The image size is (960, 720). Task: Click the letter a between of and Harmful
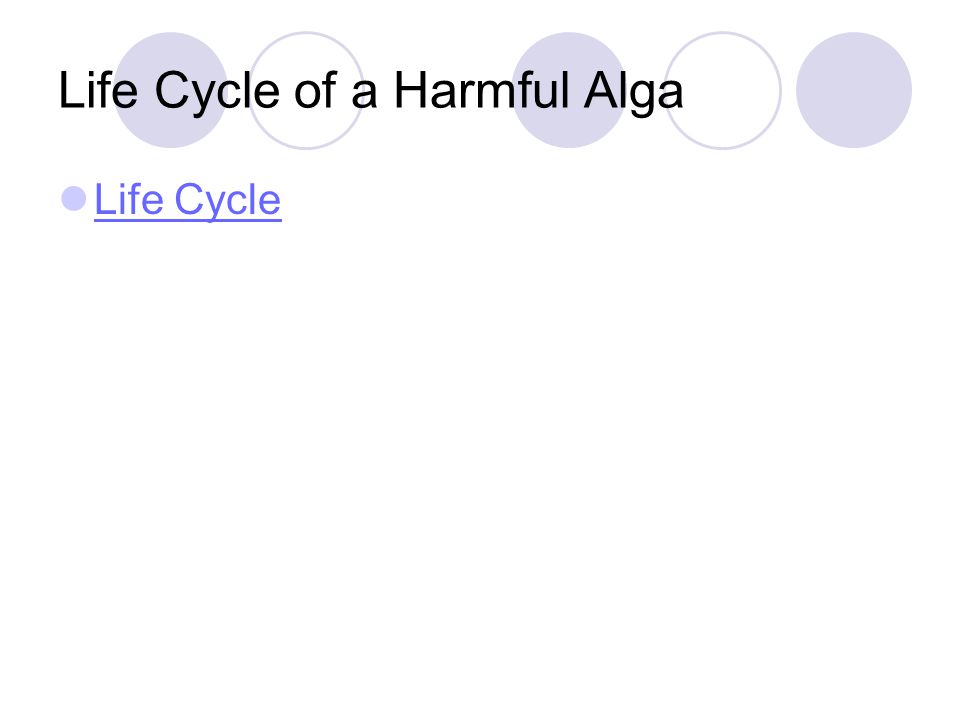coord(364,96)
